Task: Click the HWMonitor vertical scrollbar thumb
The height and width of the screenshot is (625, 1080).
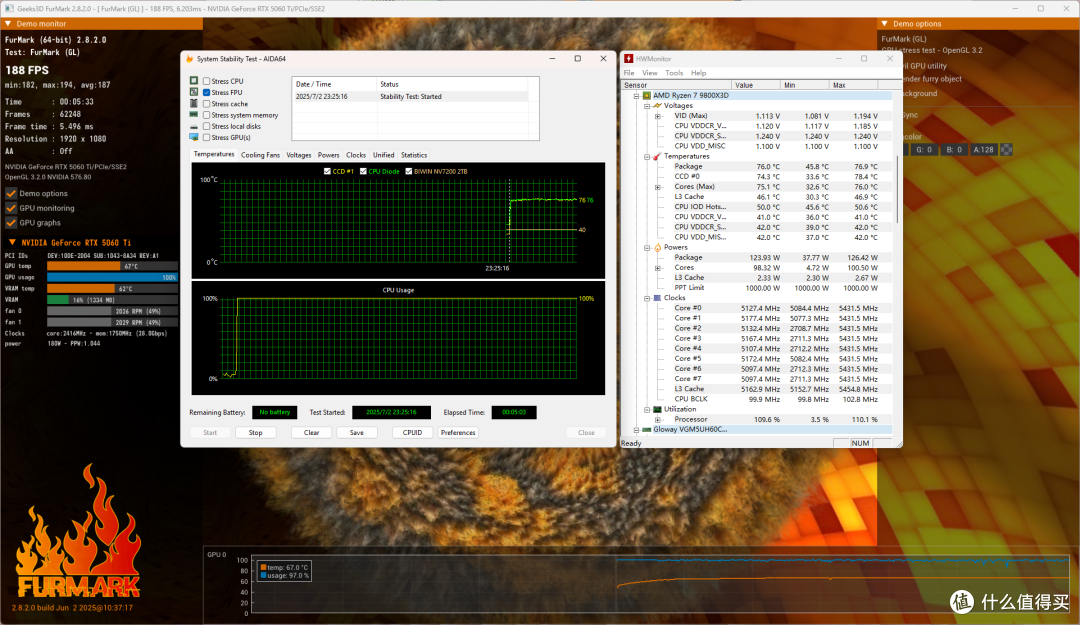Action: pos(896,189)
